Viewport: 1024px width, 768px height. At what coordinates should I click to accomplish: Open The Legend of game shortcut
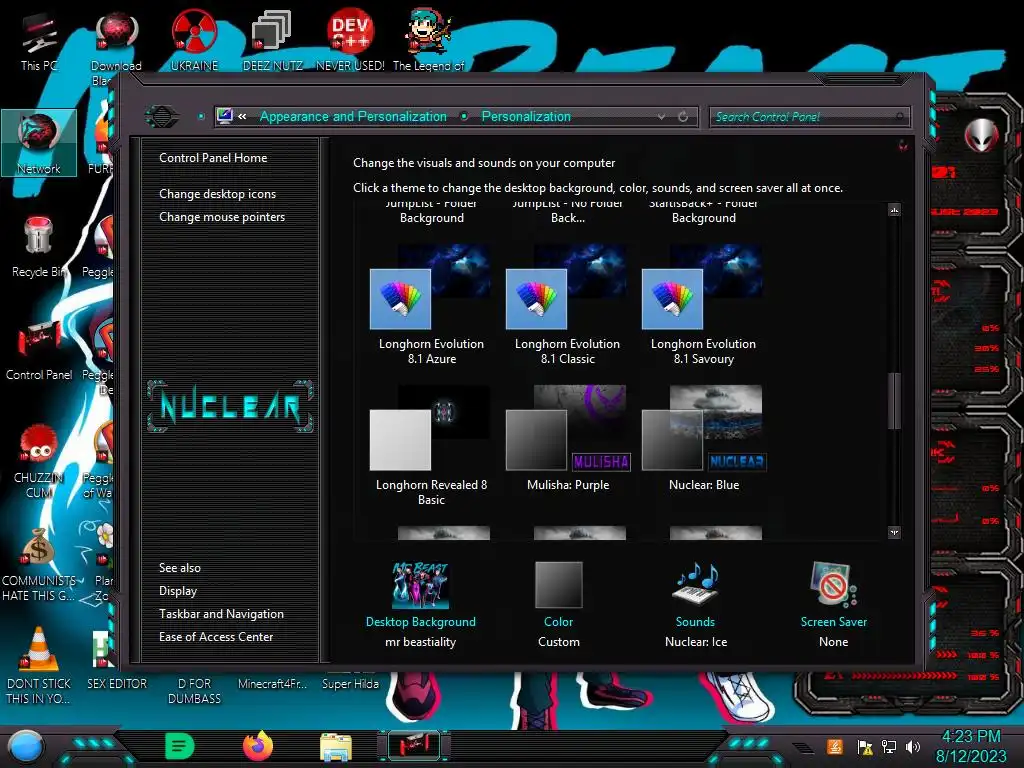coord(428,39)
